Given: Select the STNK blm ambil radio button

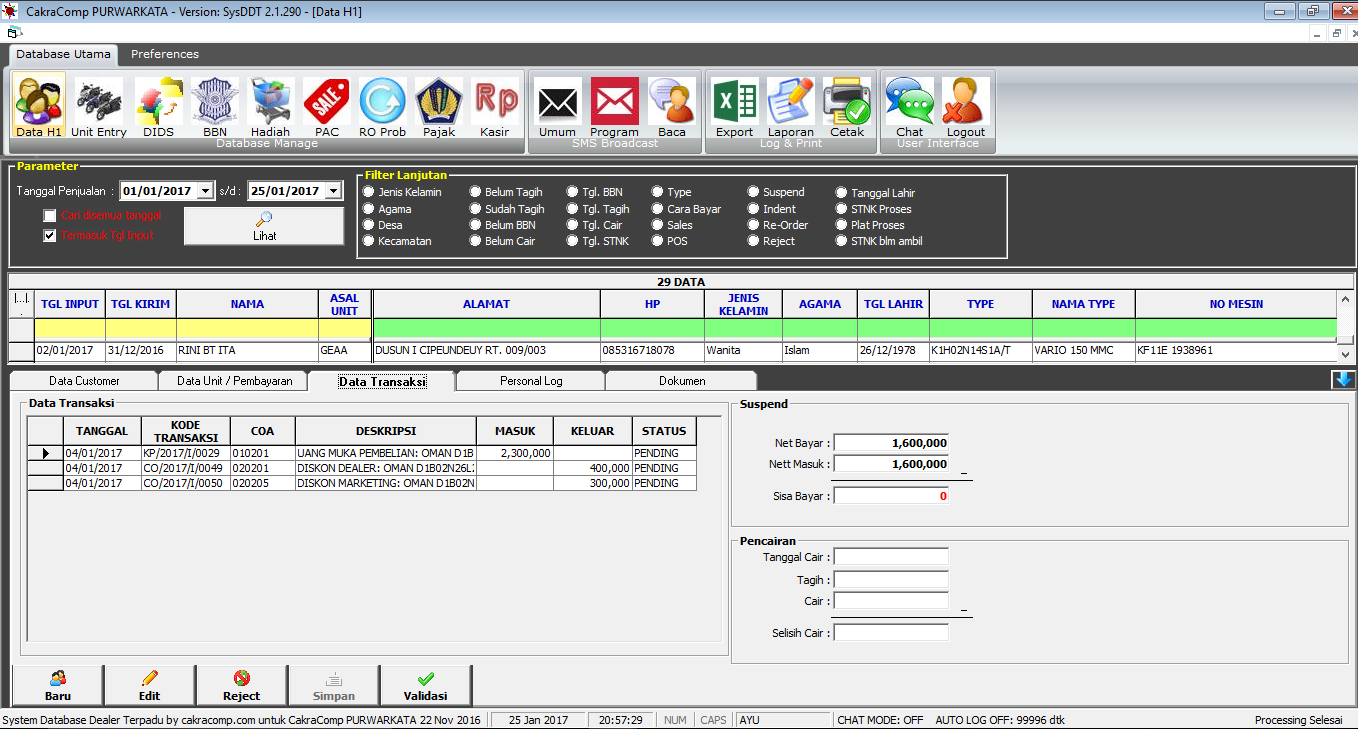Looking at the screenshot, I should tap(842, 241).
